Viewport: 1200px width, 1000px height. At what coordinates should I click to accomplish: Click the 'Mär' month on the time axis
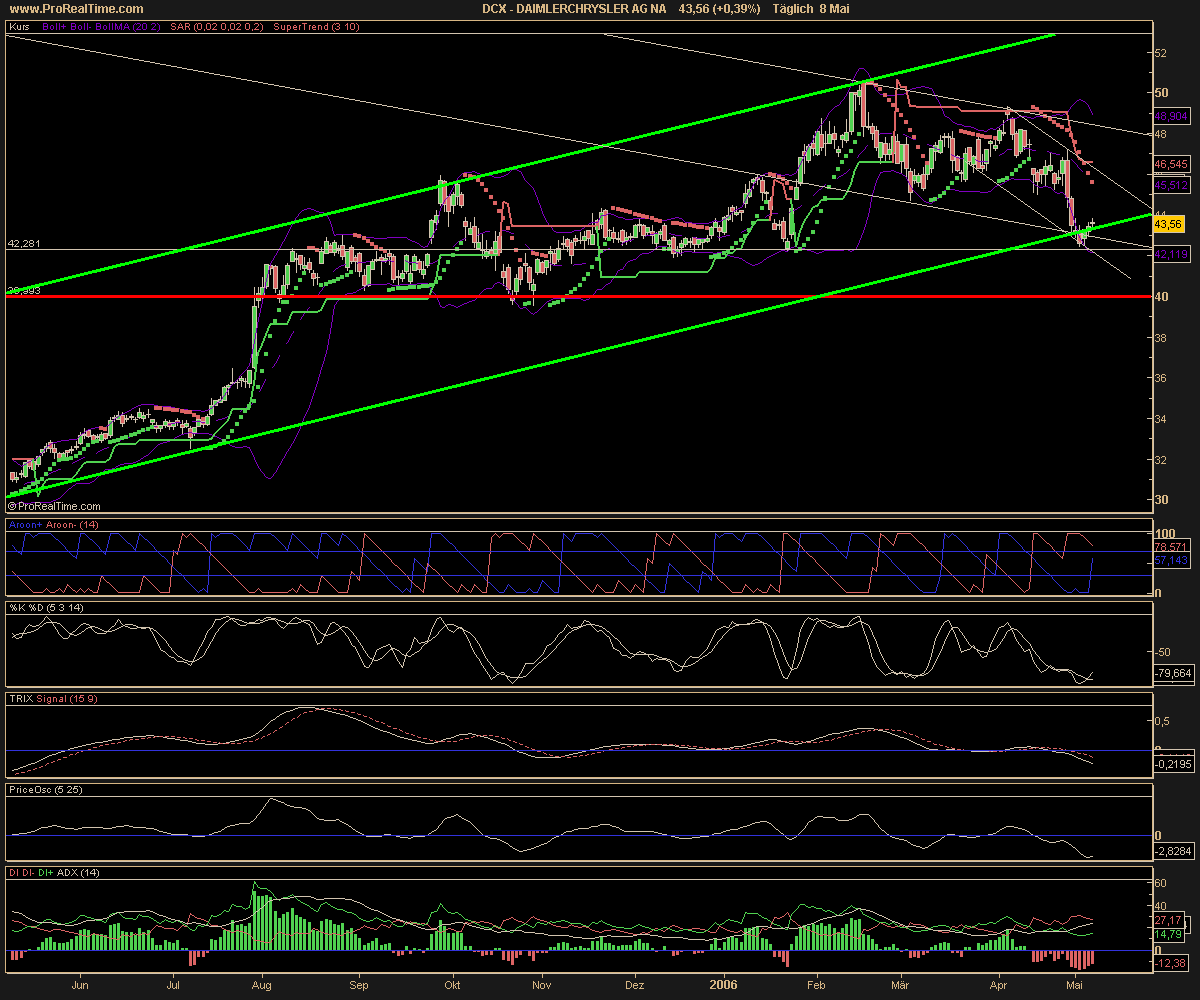tap(902, 985)
